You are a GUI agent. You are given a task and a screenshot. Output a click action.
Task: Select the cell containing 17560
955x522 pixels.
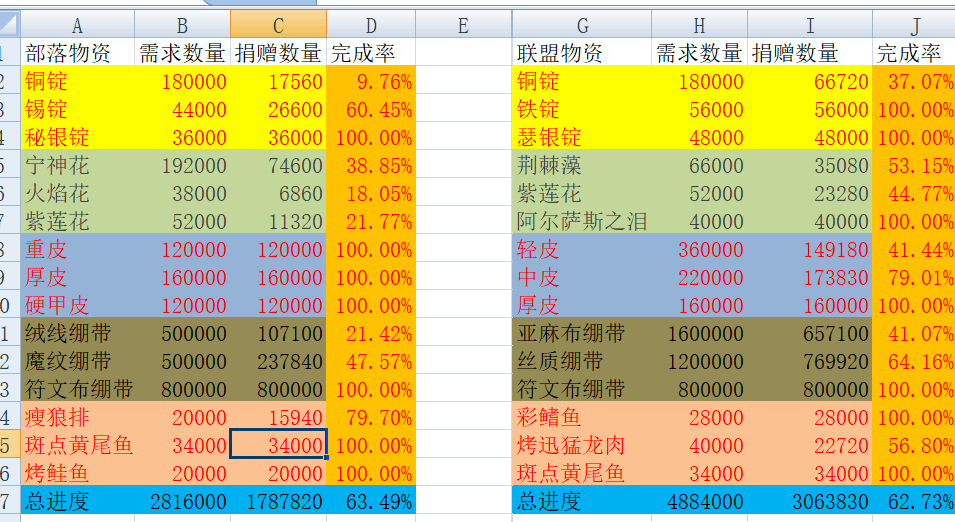[278, 81]
